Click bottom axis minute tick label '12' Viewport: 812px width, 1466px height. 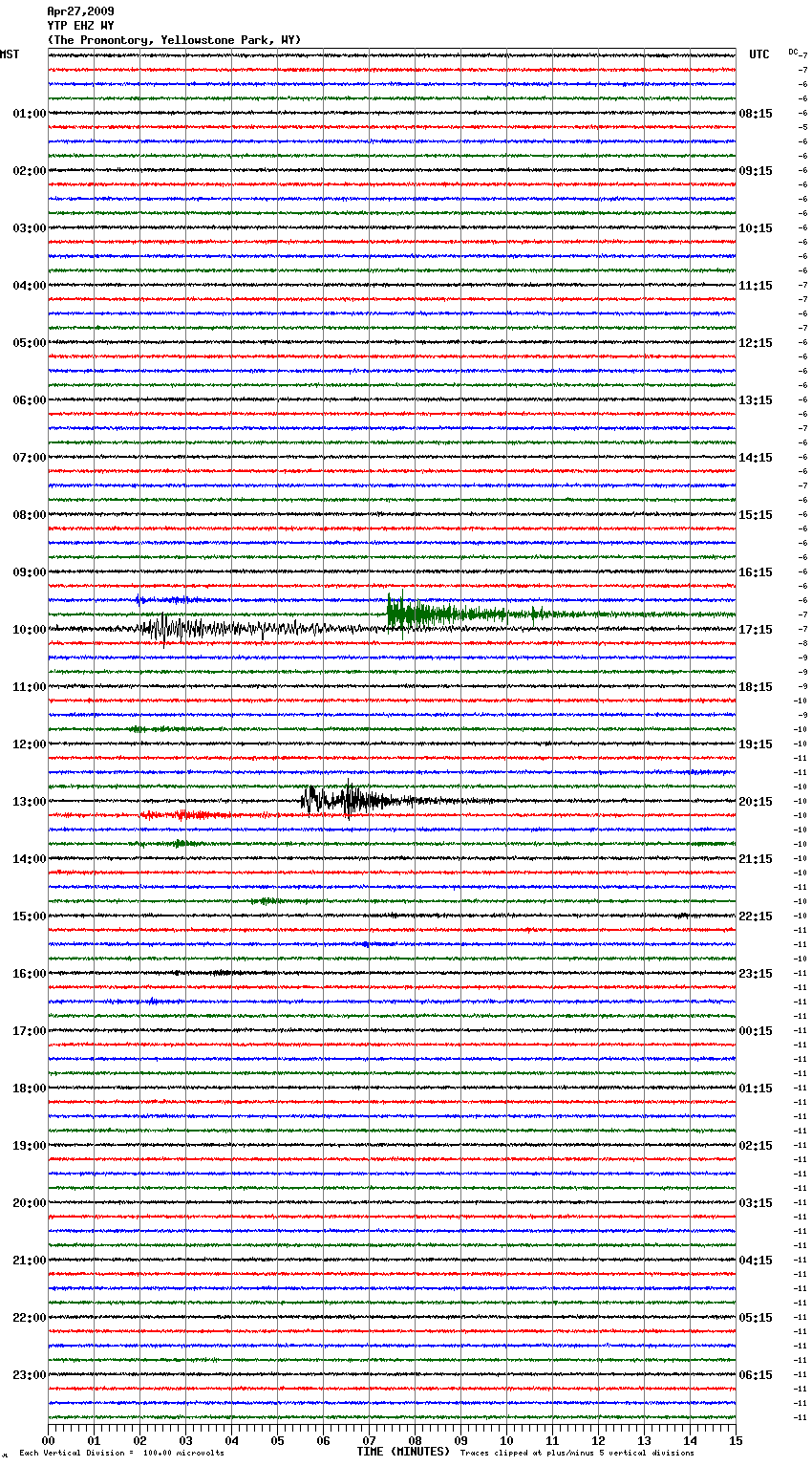click(x=598, y=1440)
